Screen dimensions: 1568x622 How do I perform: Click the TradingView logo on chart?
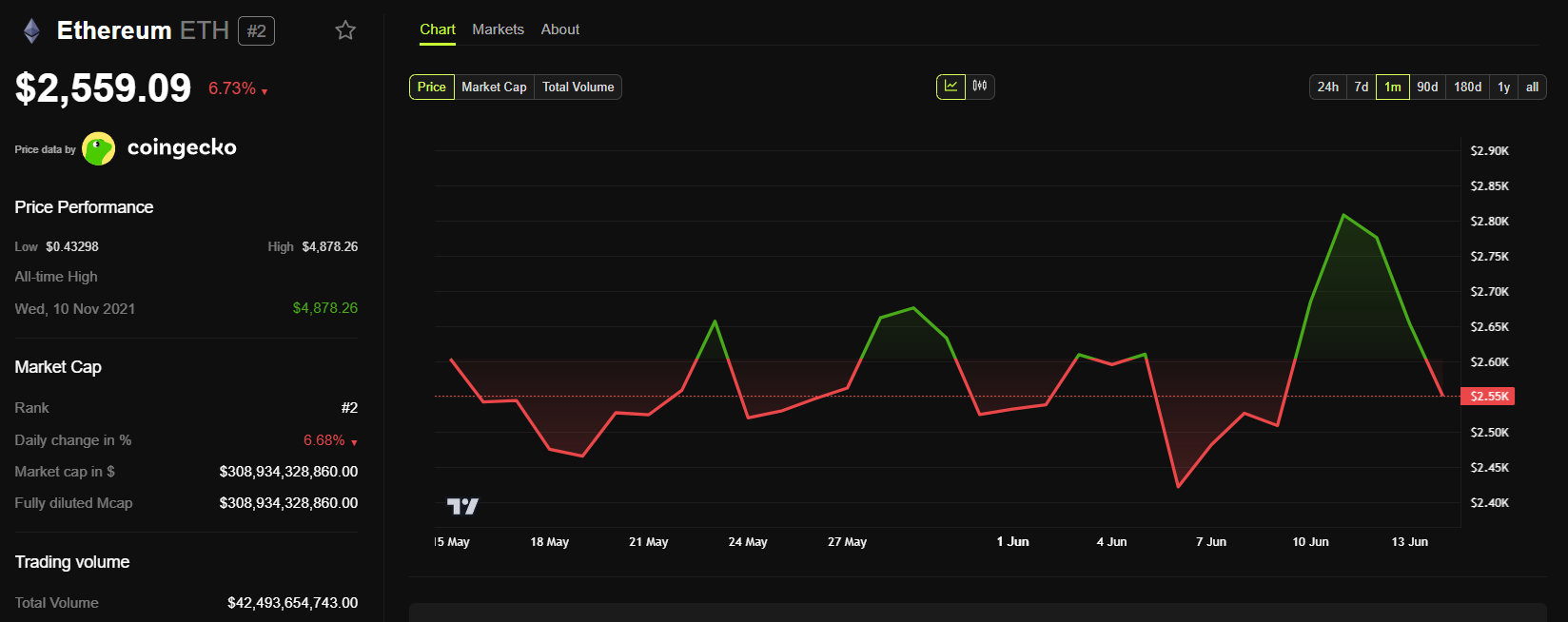tap(462, 506)
